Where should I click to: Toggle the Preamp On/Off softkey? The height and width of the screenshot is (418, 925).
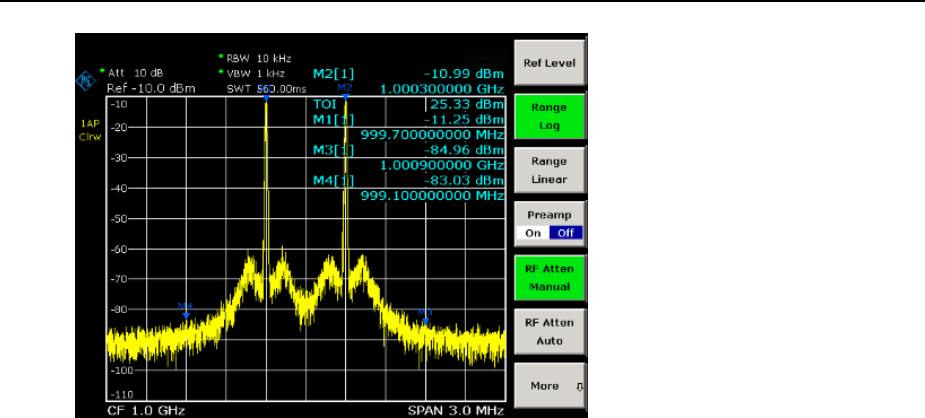(x=549, y=224)
